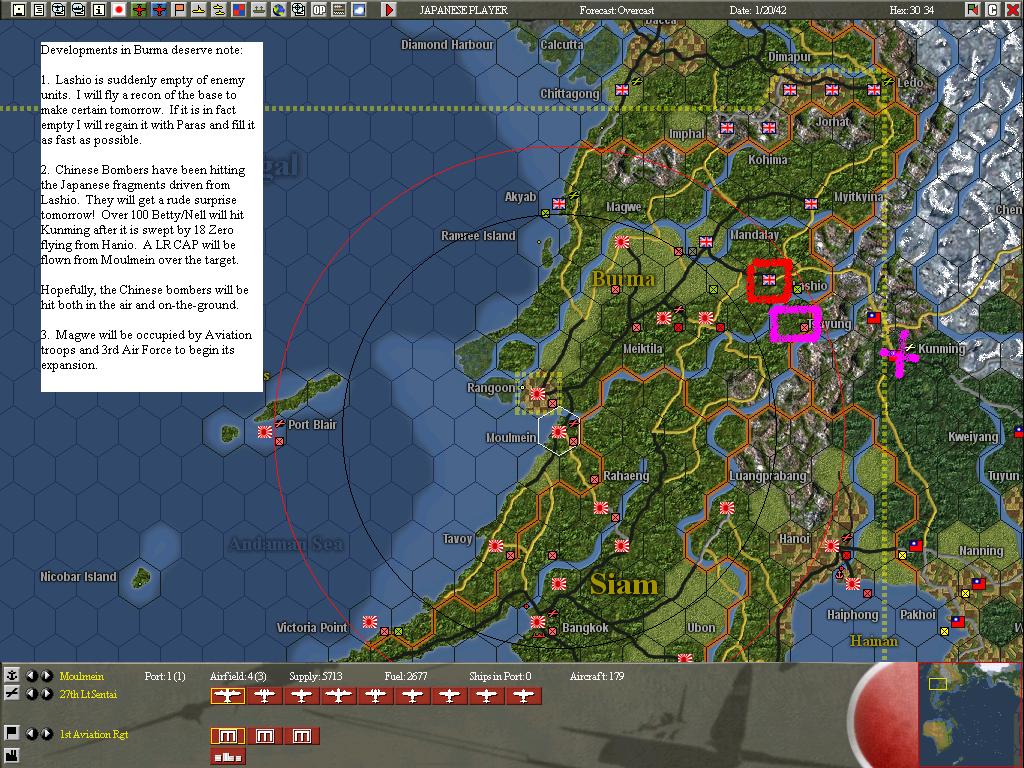Select the last ground unit icon of three
This screenshot has width=1024, height=768.
(x=302, y=736)
